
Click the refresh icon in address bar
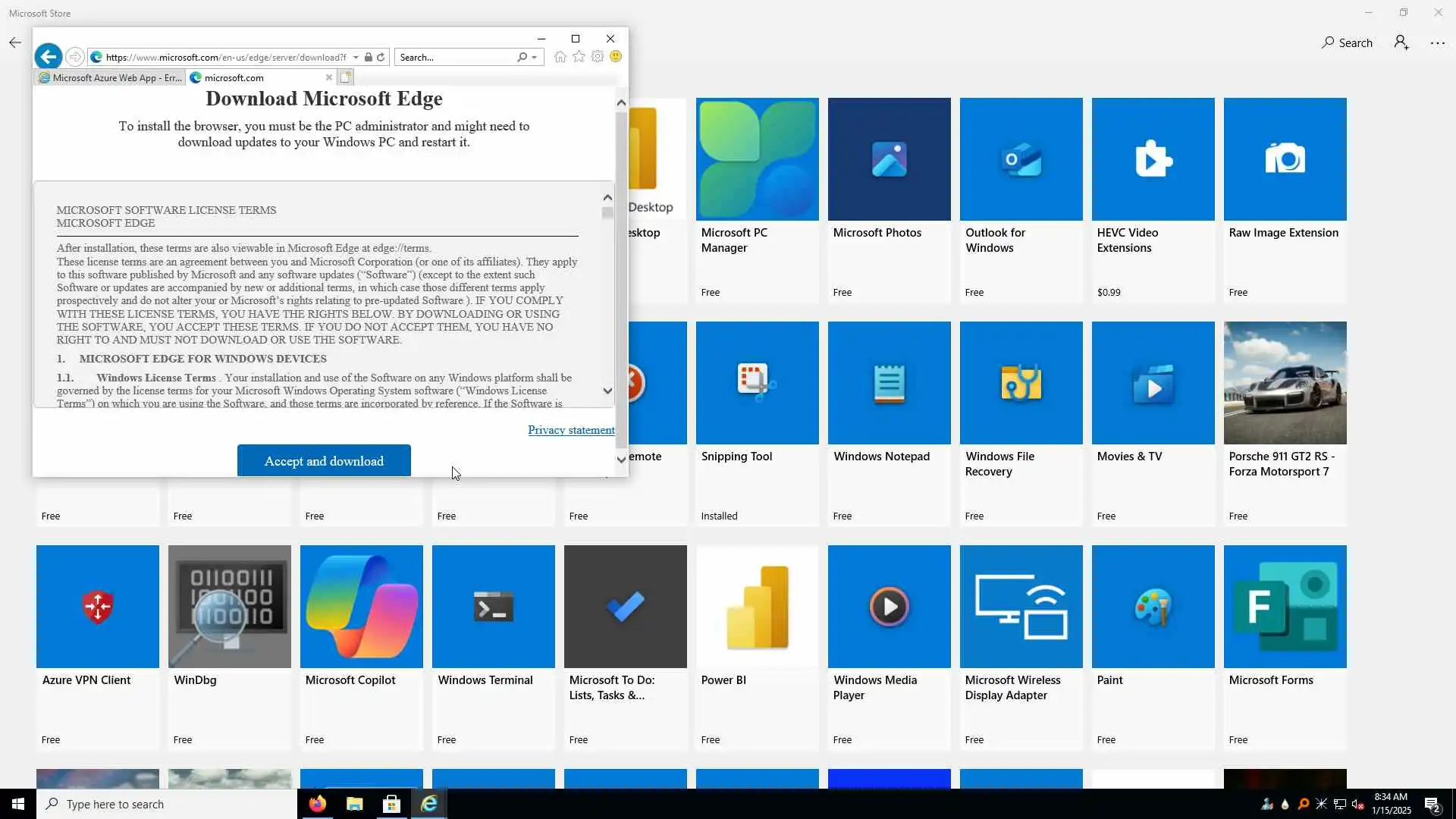click(381, 57)
